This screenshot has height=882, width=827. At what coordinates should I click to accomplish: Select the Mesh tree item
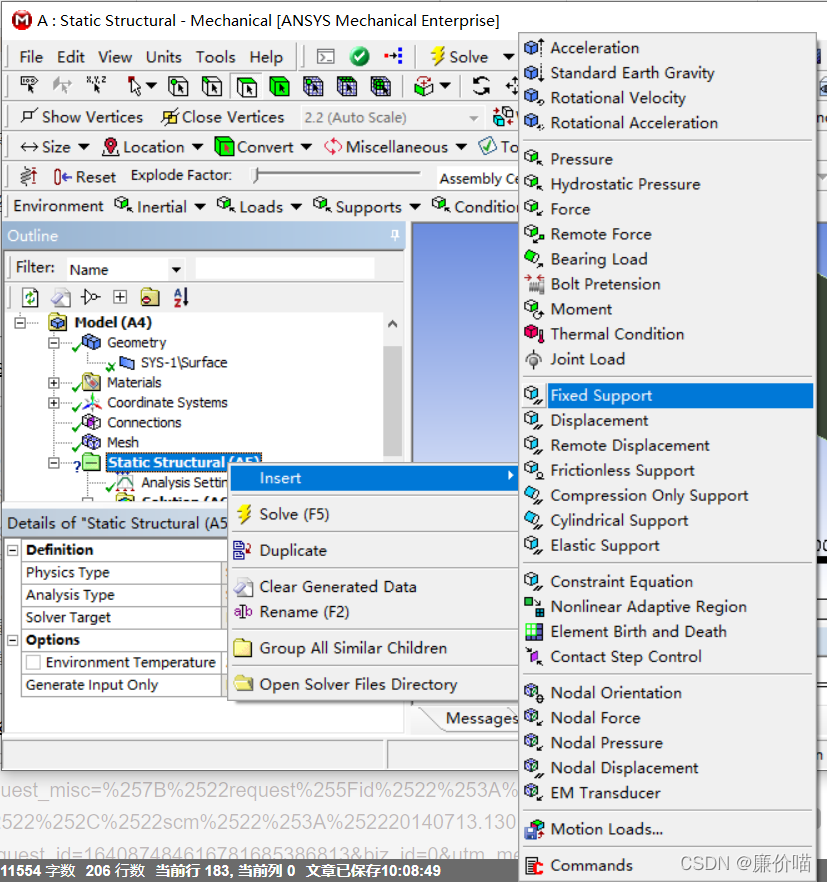click(x=123, y=443)
